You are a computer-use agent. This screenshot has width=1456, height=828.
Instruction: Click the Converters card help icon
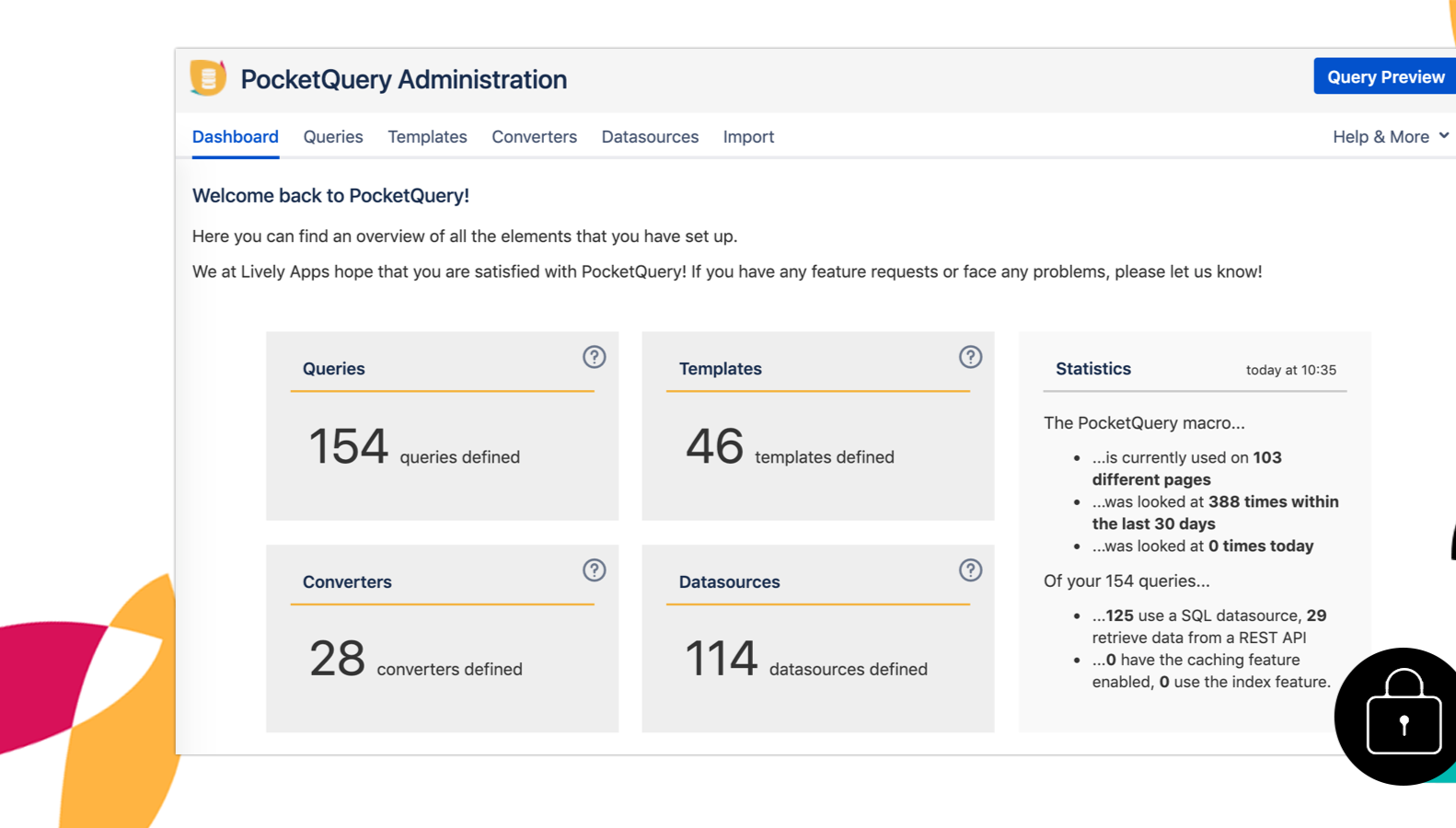594,570
